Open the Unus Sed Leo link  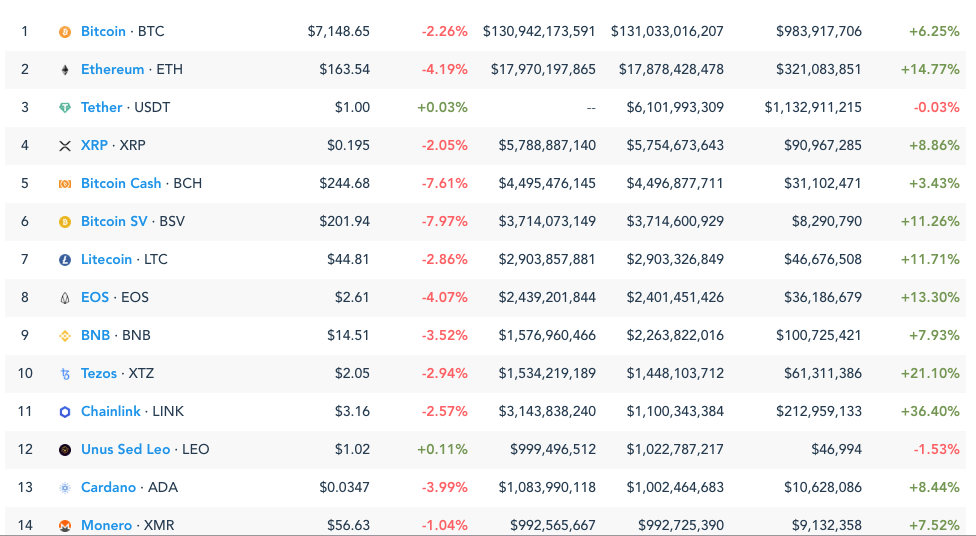(126, 449)
